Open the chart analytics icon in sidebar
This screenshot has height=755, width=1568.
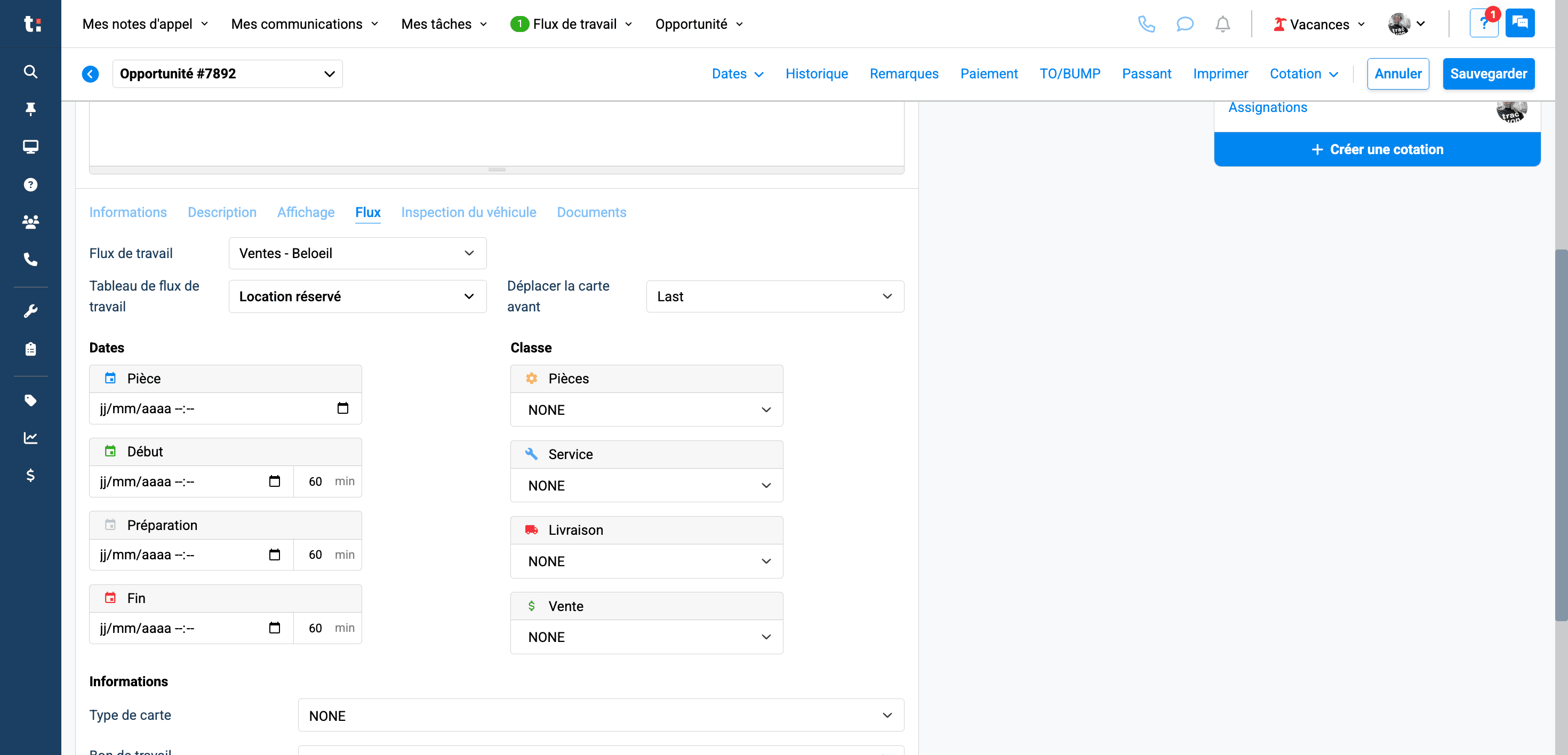pyautogui.click(x=30, y=437)
